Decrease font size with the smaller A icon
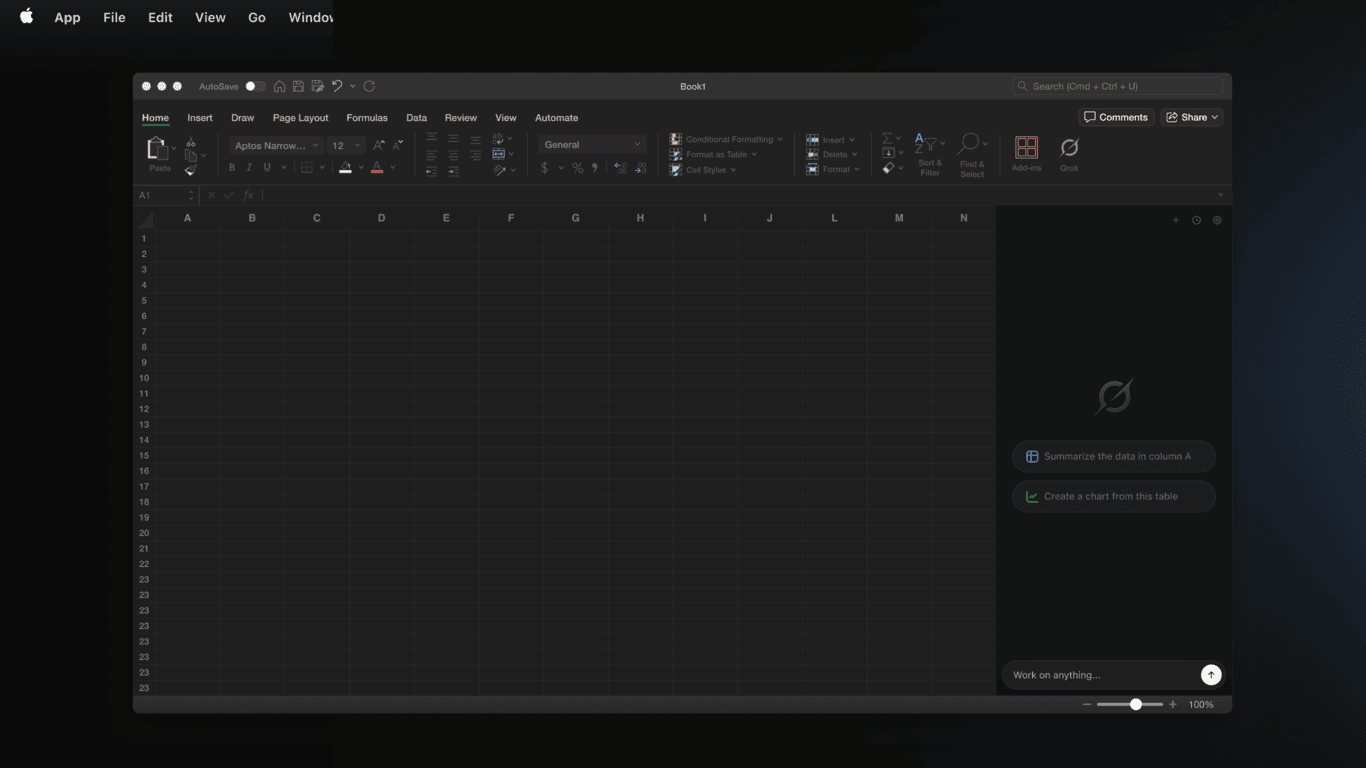The width and height of the screenshot is (1366, 768). pyautogui.click(x=398, y=146)
